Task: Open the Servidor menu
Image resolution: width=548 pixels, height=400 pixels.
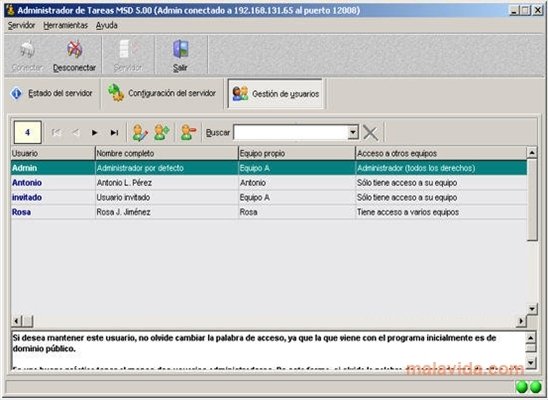Action: (x=21, y=25)
